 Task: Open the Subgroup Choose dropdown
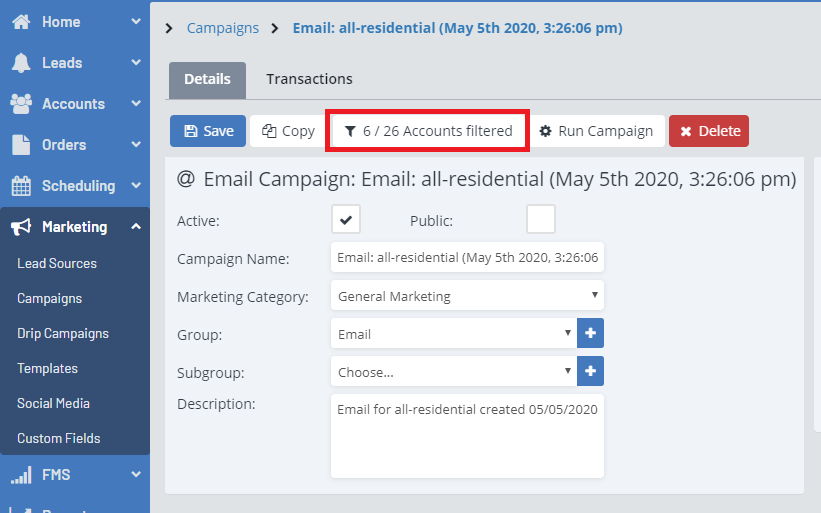tap(453, 372)
